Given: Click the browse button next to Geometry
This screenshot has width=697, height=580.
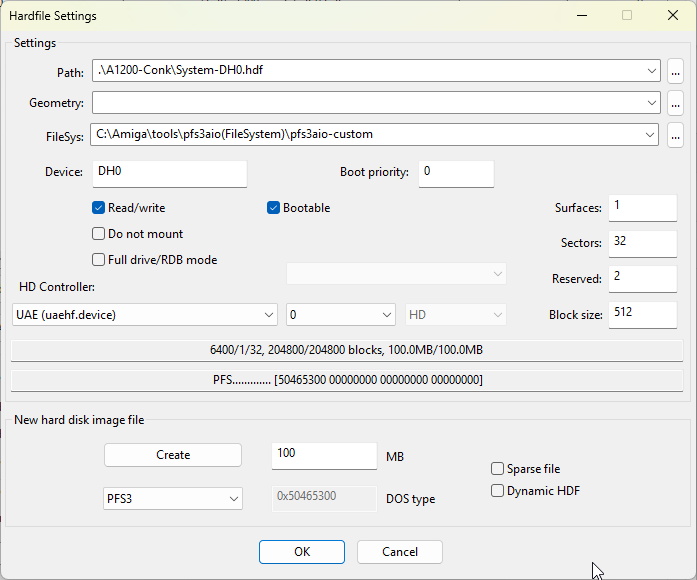Looking at the screenshot, I should pos(676,103).
